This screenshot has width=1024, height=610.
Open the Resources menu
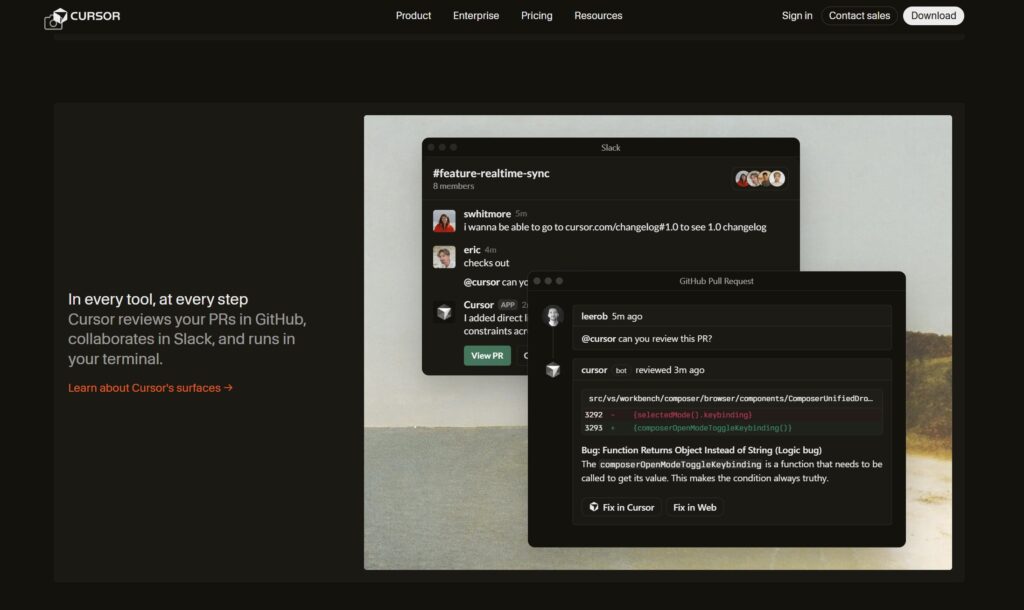click(598, 16)
